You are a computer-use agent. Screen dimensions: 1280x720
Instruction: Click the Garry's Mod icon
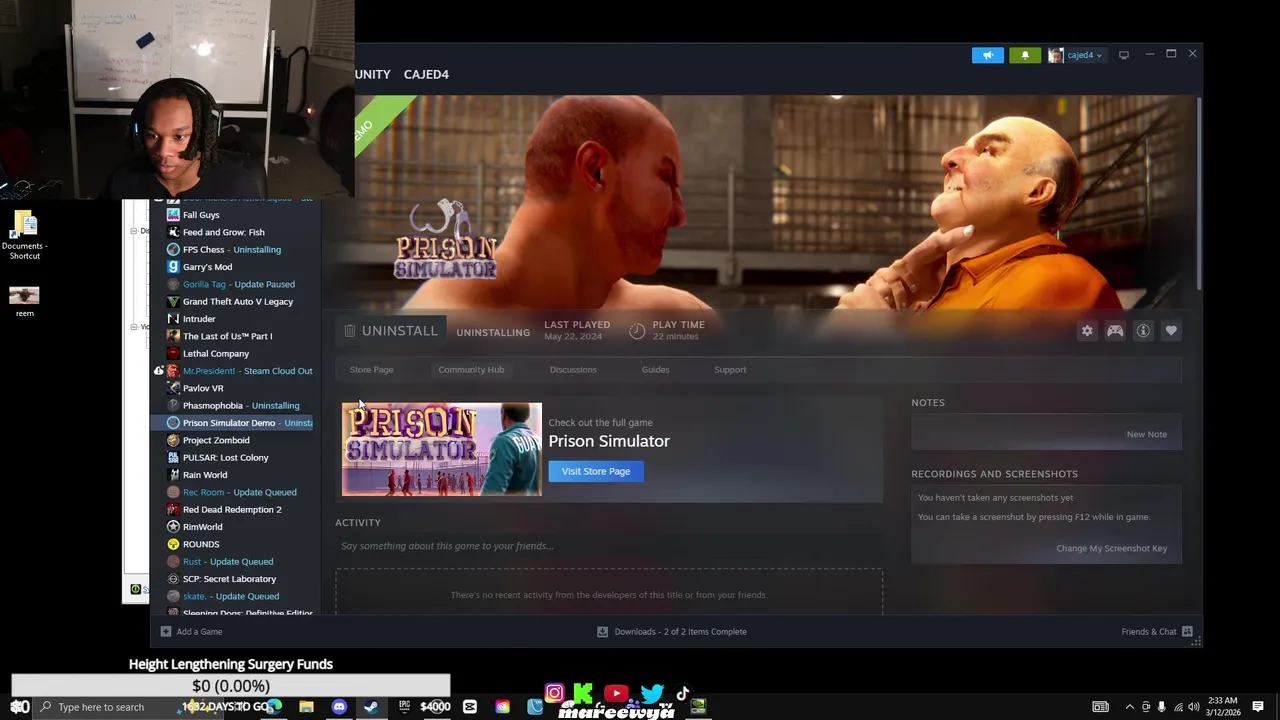click(173, 267)
